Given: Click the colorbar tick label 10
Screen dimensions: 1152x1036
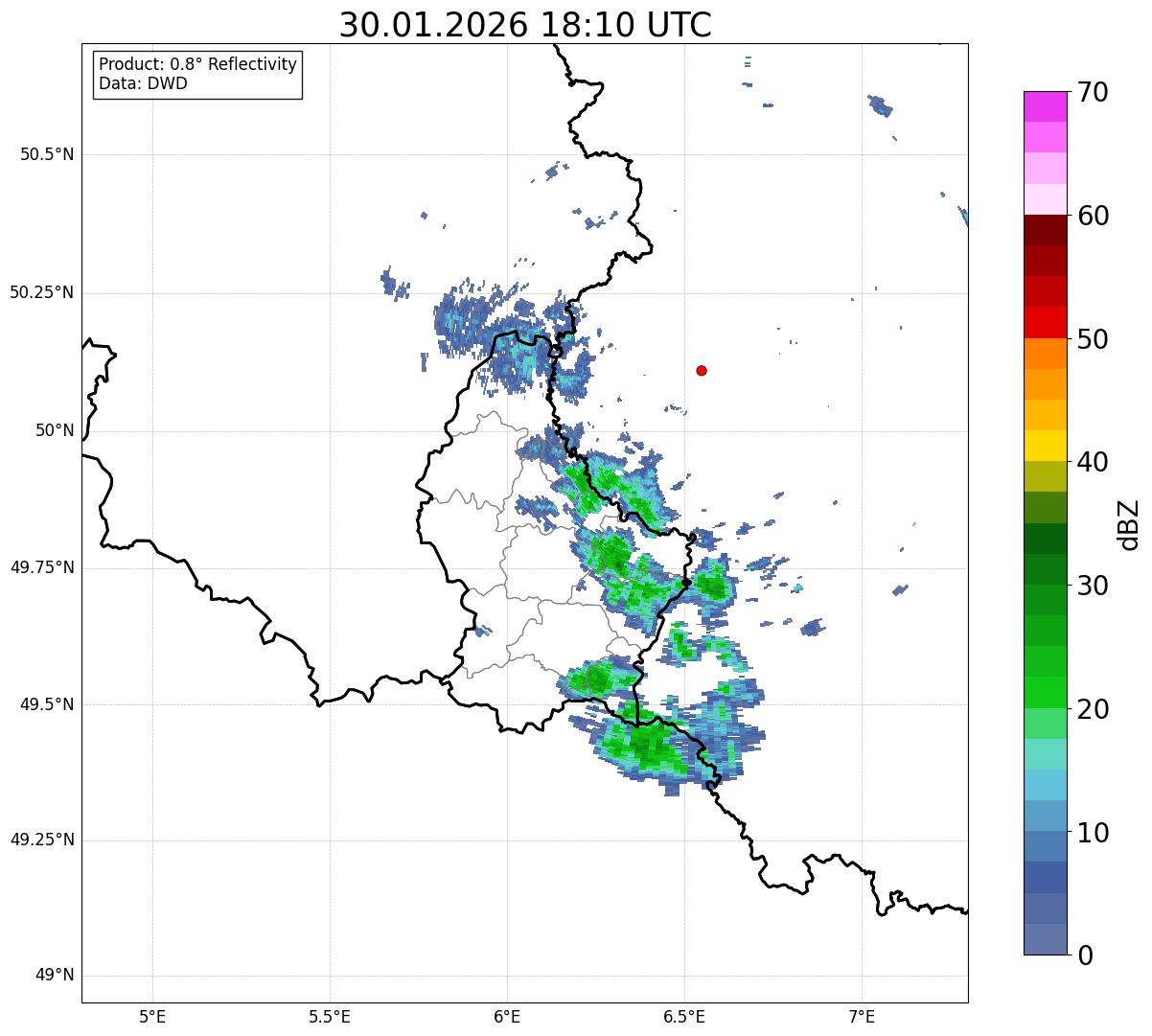Looking at the screenshot, I should click(1093, 833).
